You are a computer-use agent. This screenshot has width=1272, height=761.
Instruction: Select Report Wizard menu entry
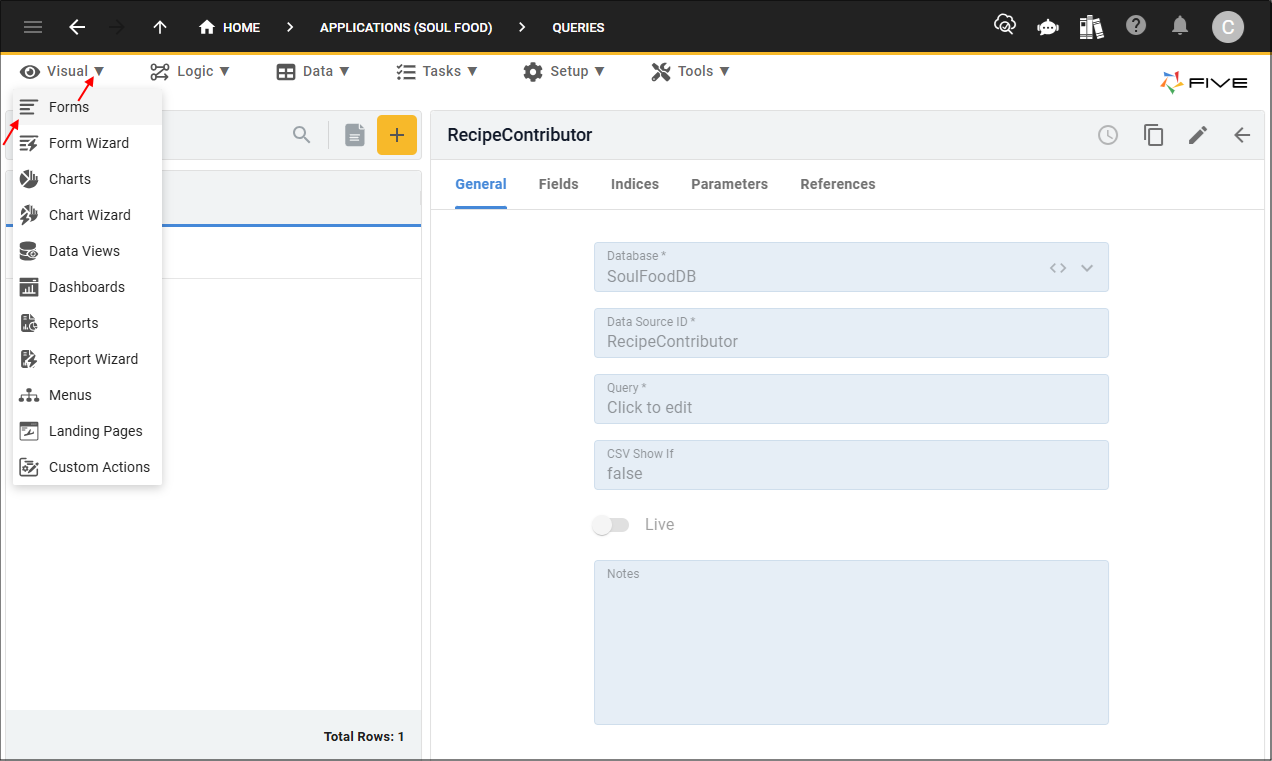87,359
